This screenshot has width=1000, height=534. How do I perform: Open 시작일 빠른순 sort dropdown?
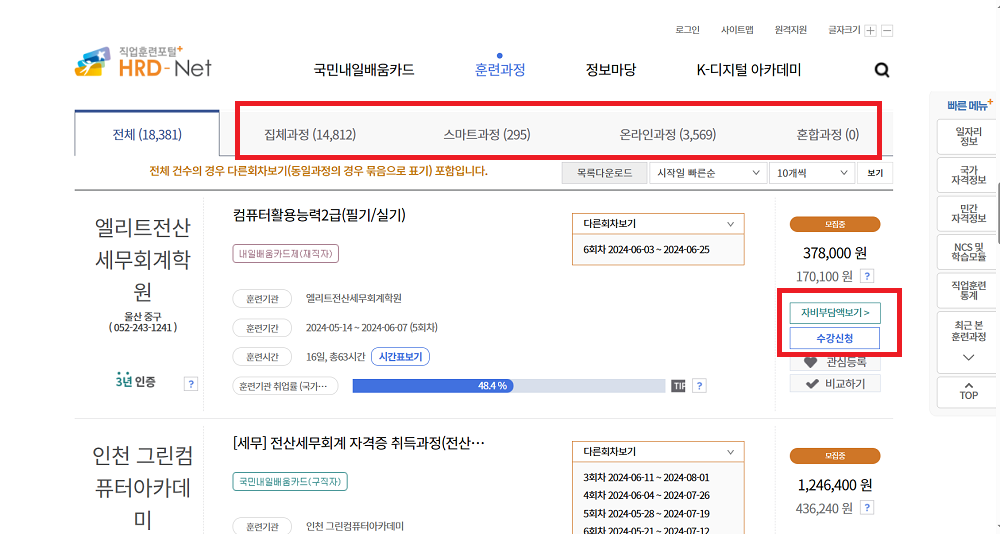707,173
